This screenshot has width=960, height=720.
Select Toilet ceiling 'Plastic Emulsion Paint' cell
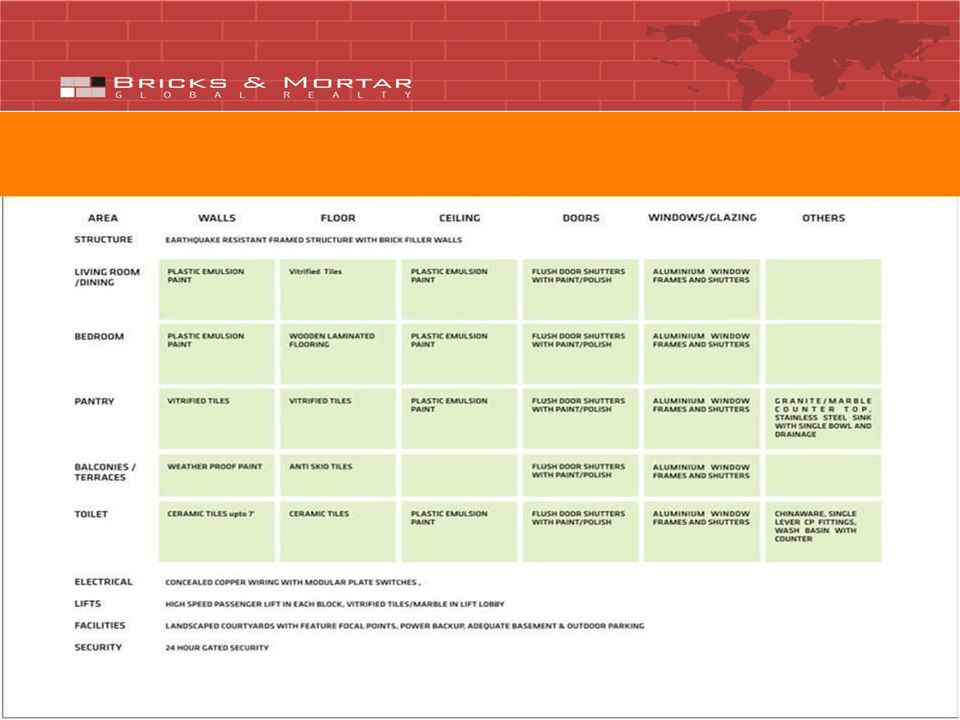(459, 531)
